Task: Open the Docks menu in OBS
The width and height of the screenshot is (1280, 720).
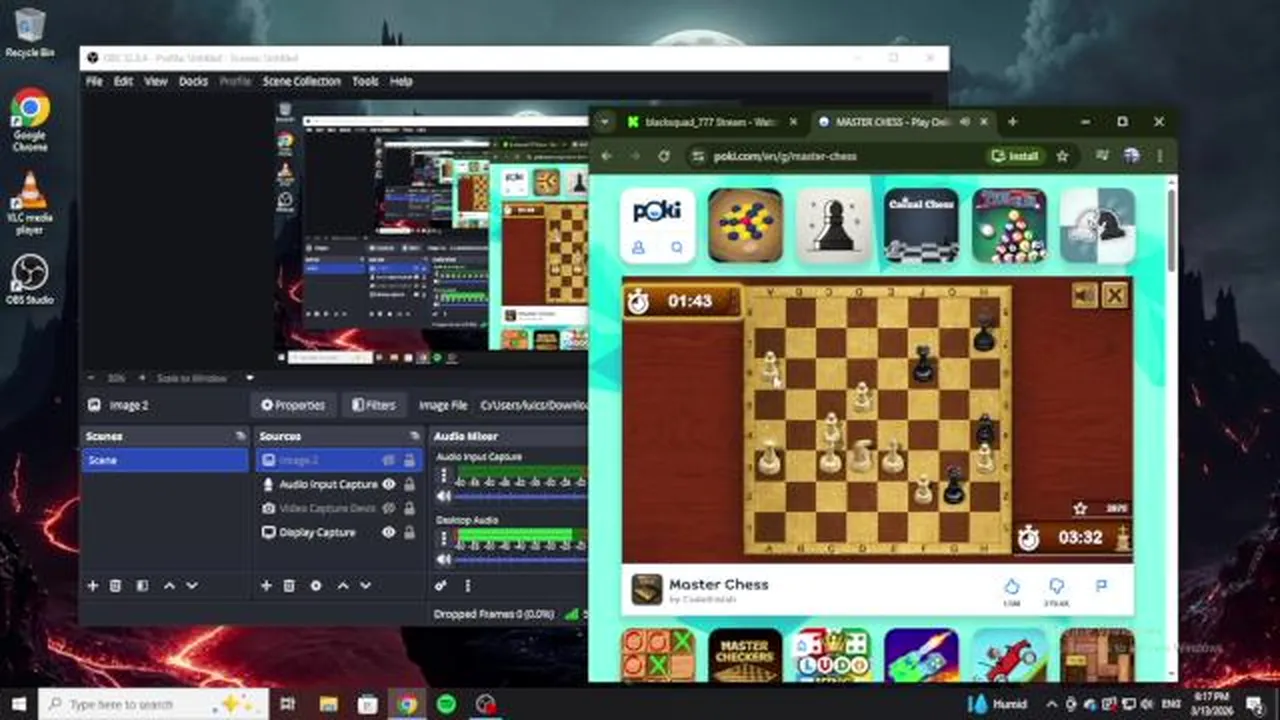Action: click(193, 81)
